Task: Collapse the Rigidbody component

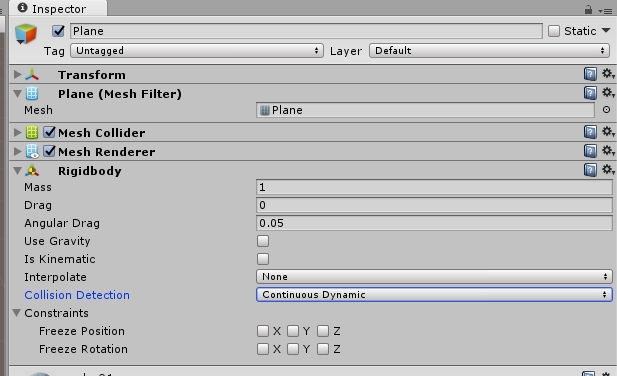Action: point(17,171)
